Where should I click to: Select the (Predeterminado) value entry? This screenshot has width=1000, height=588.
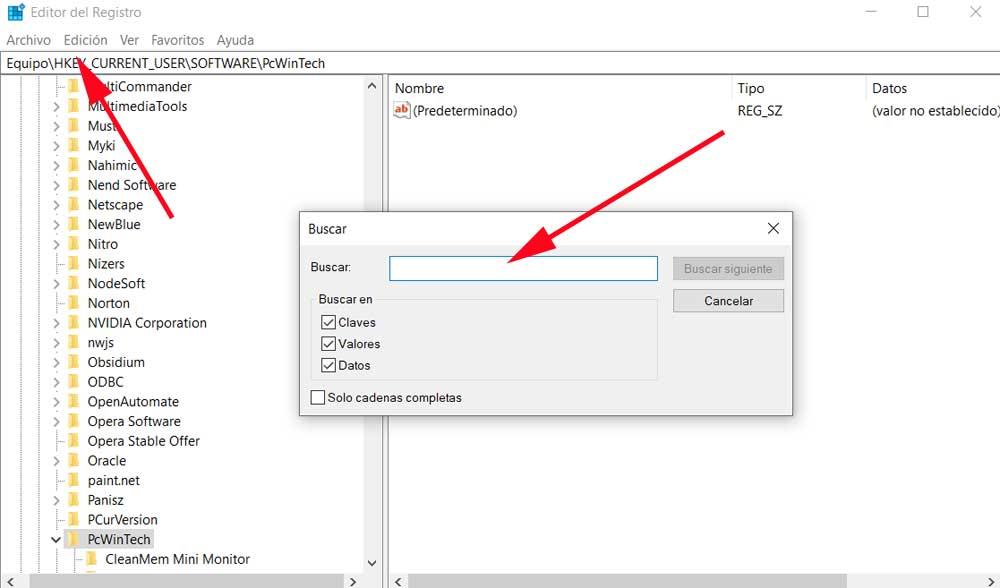(465, 111)
